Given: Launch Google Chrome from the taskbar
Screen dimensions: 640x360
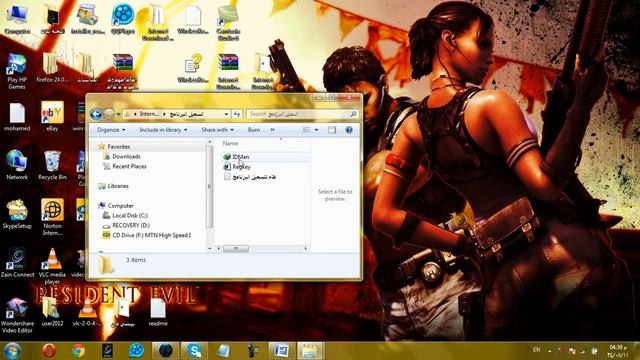Looking at the screenshot, I should tap(78, 351).
